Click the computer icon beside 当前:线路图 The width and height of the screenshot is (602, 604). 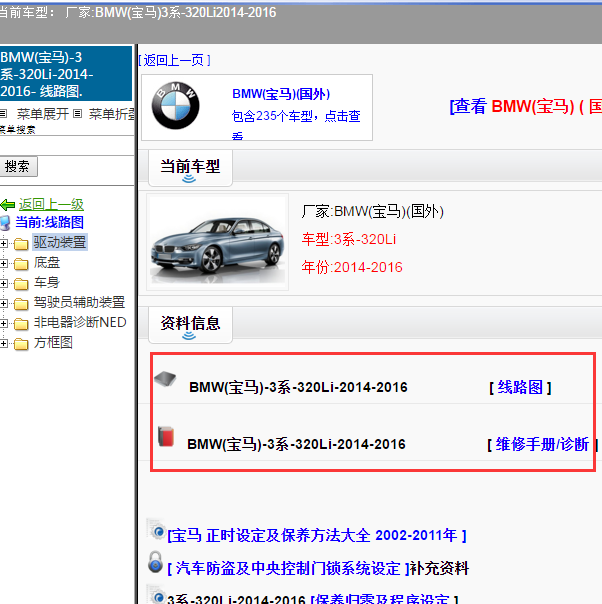(x=5, y=223)
